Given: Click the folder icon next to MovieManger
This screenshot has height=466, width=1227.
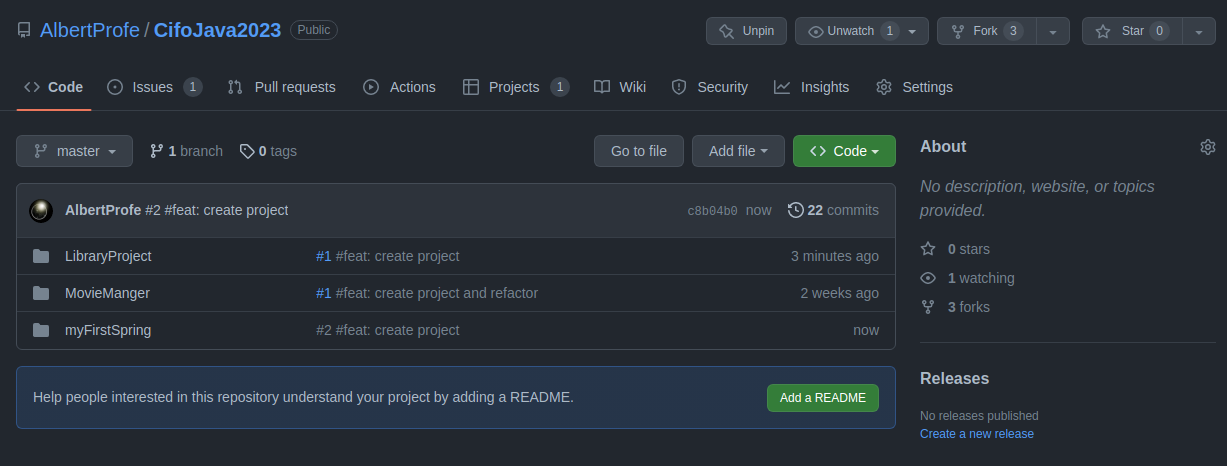Looking at the screenshot, I should tap(41, 293).
